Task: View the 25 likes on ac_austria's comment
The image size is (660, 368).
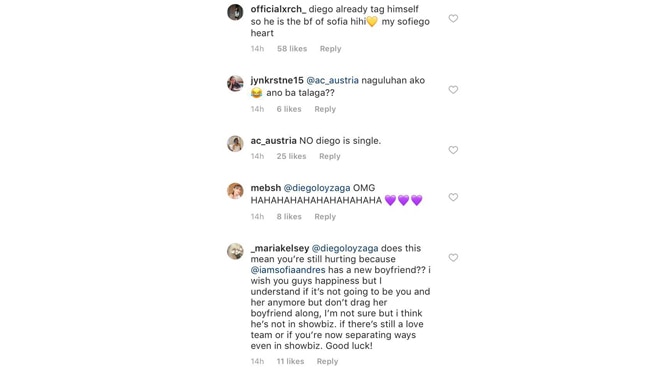Action: [x=291, y=156]
